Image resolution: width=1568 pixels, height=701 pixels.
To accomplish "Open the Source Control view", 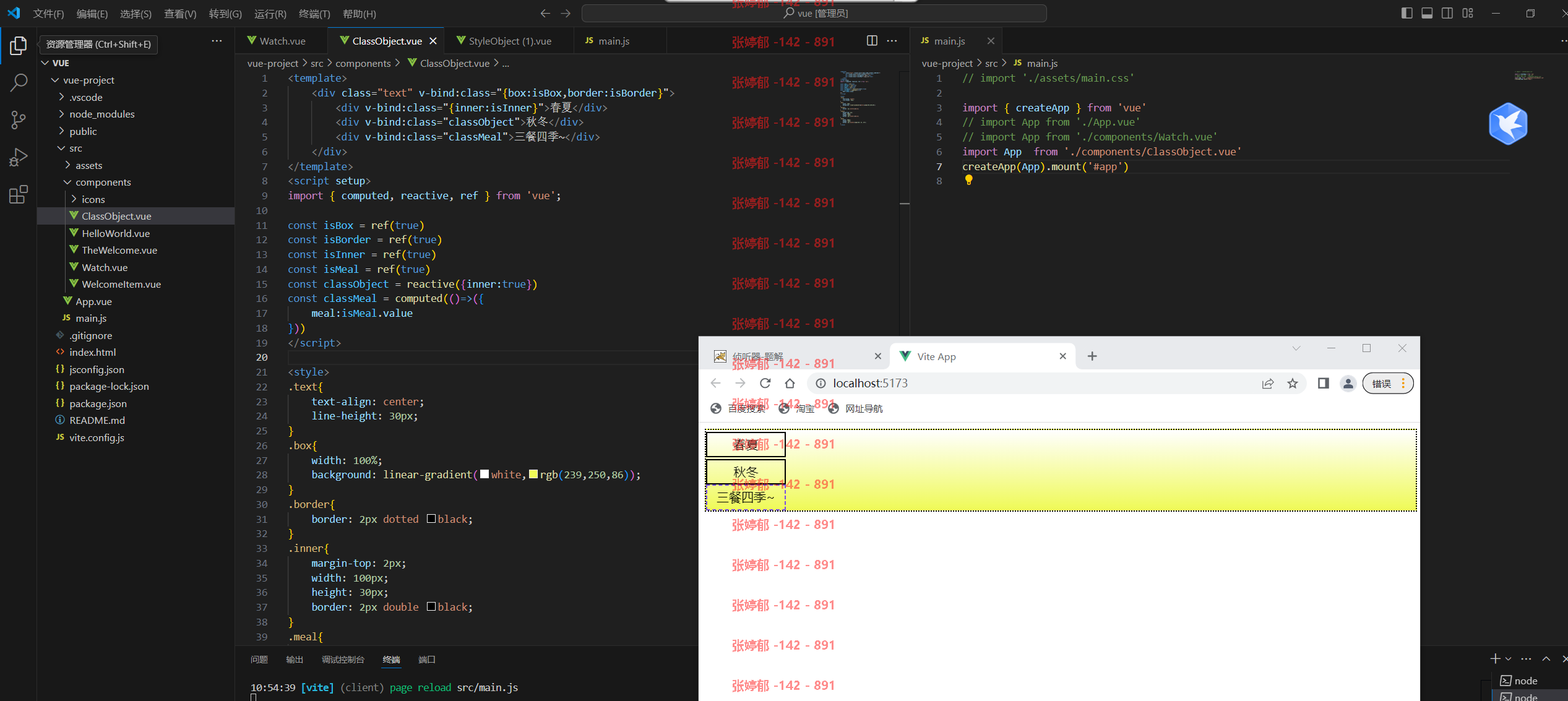I will (x=19, y=120).
